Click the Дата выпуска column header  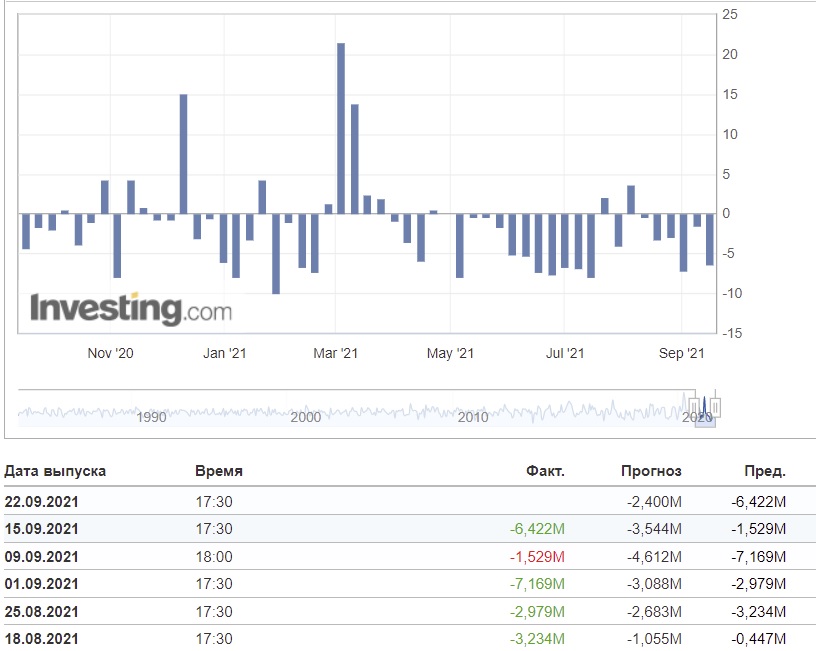click(55, 471)
